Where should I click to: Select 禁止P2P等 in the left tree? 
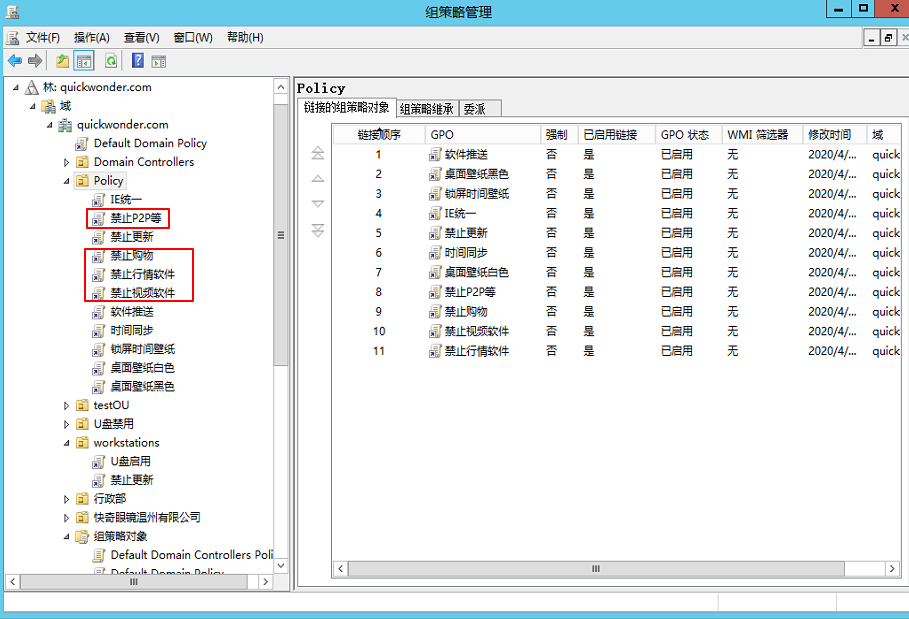coord(136,218)
